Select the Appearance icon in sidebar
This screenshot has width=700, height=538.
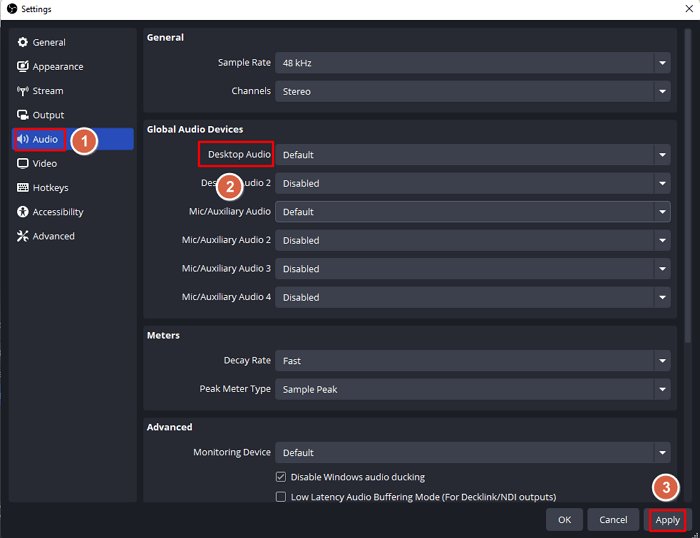coord(23,67)
